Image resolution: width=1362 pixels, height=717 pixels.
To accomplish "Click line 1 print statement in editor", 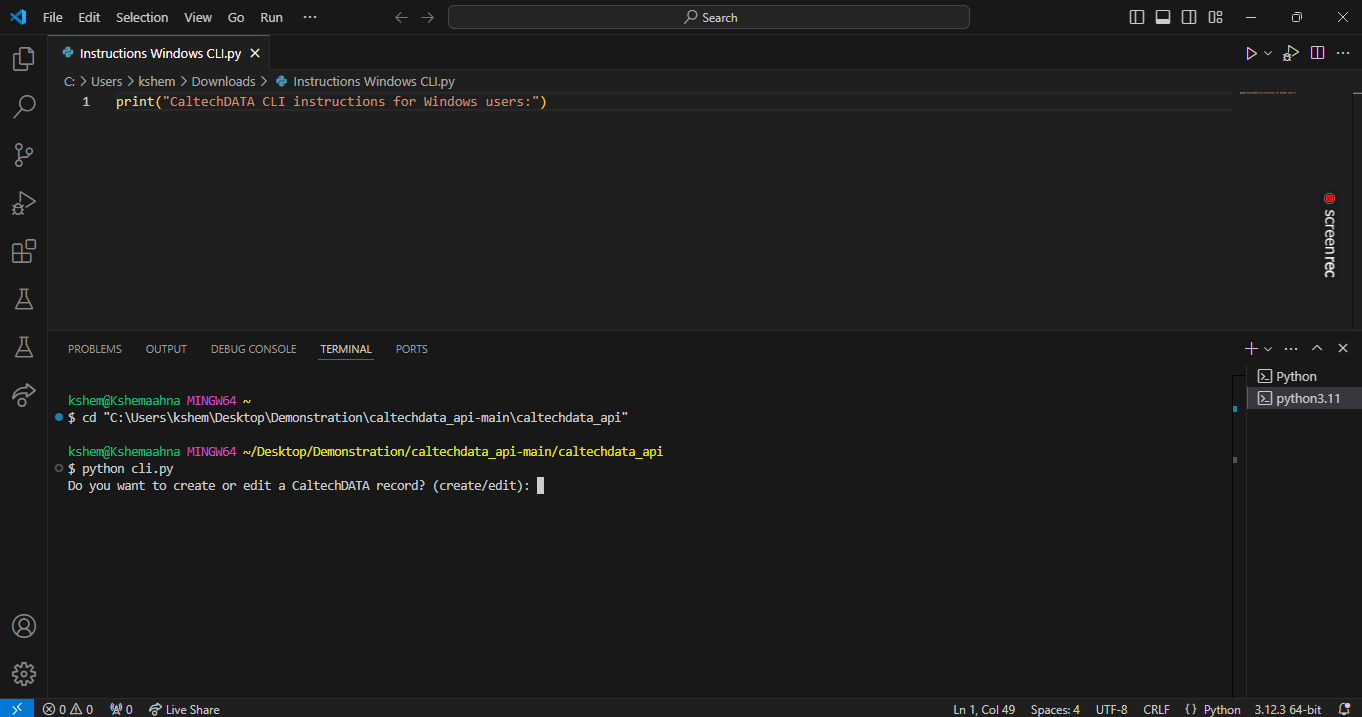I will (331, 102).
